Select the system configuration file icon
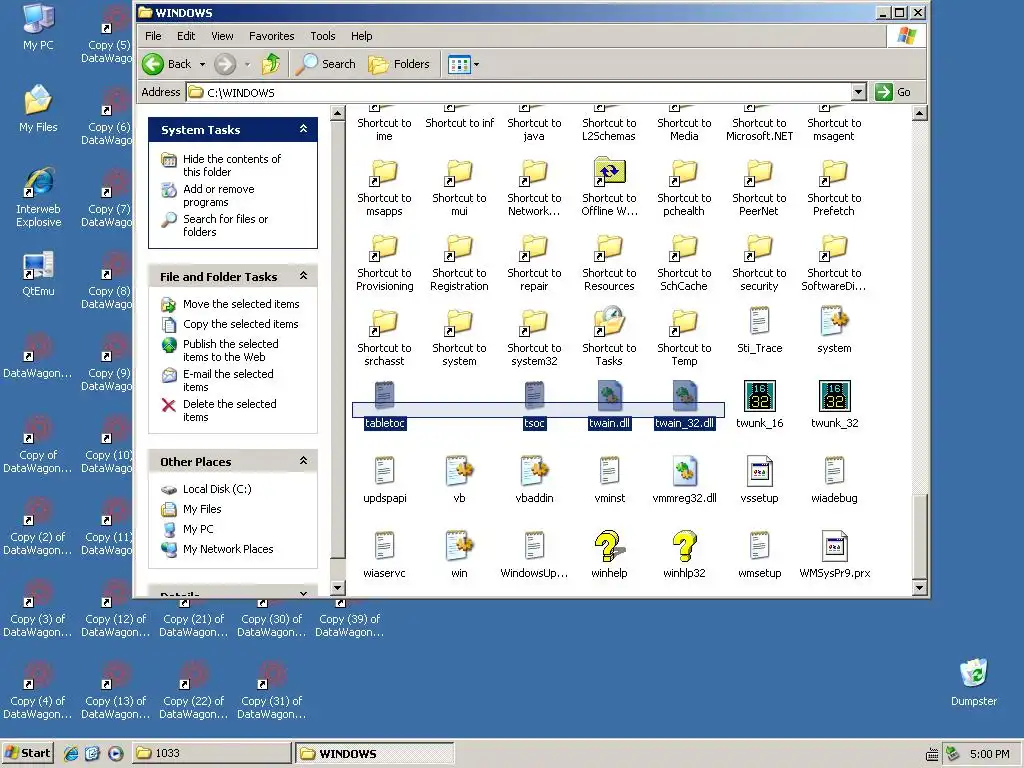This screenshot has width=1024, height=768. (835, 321)
